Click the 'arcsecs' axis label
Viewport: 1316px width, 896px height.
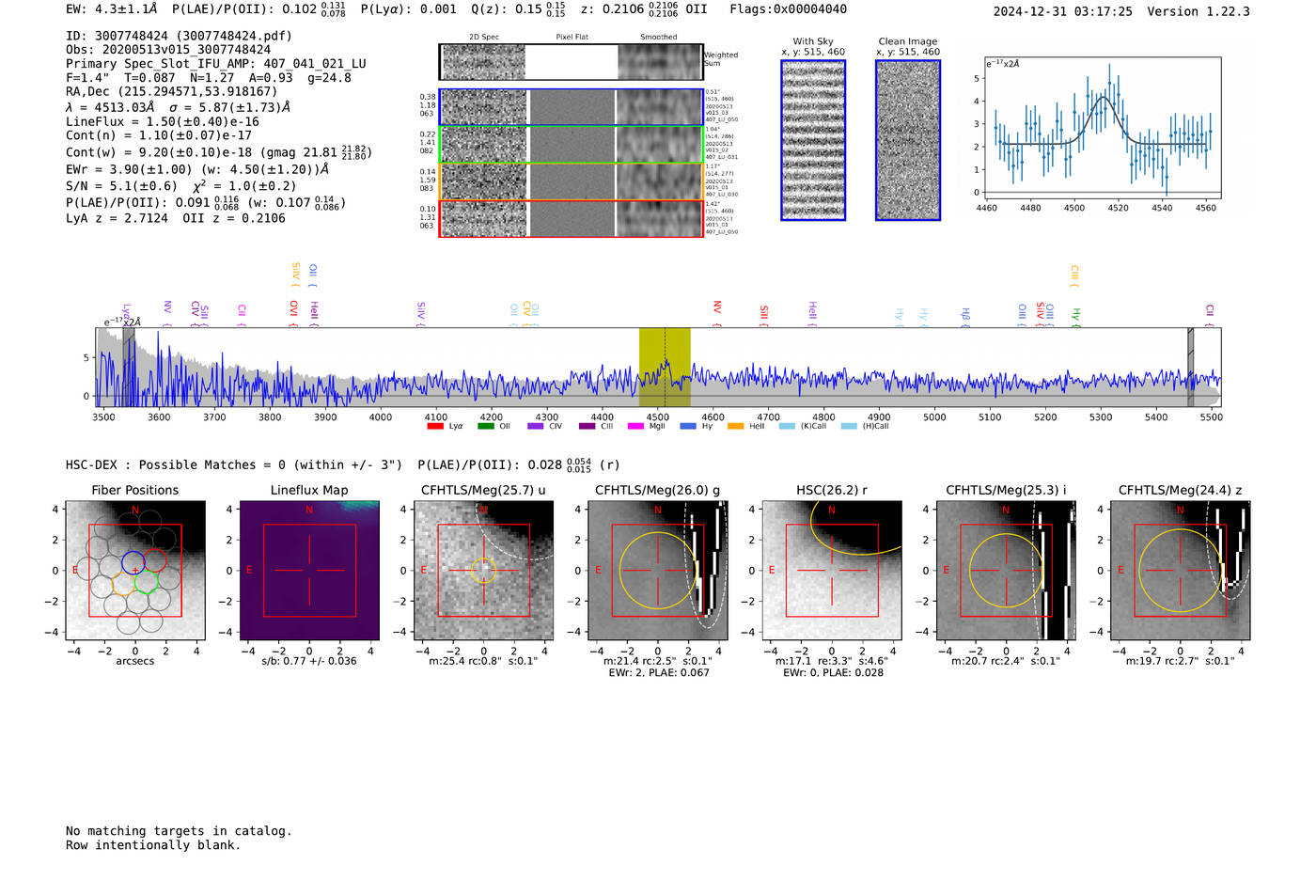pyautogui.click(x=135, y=661)
